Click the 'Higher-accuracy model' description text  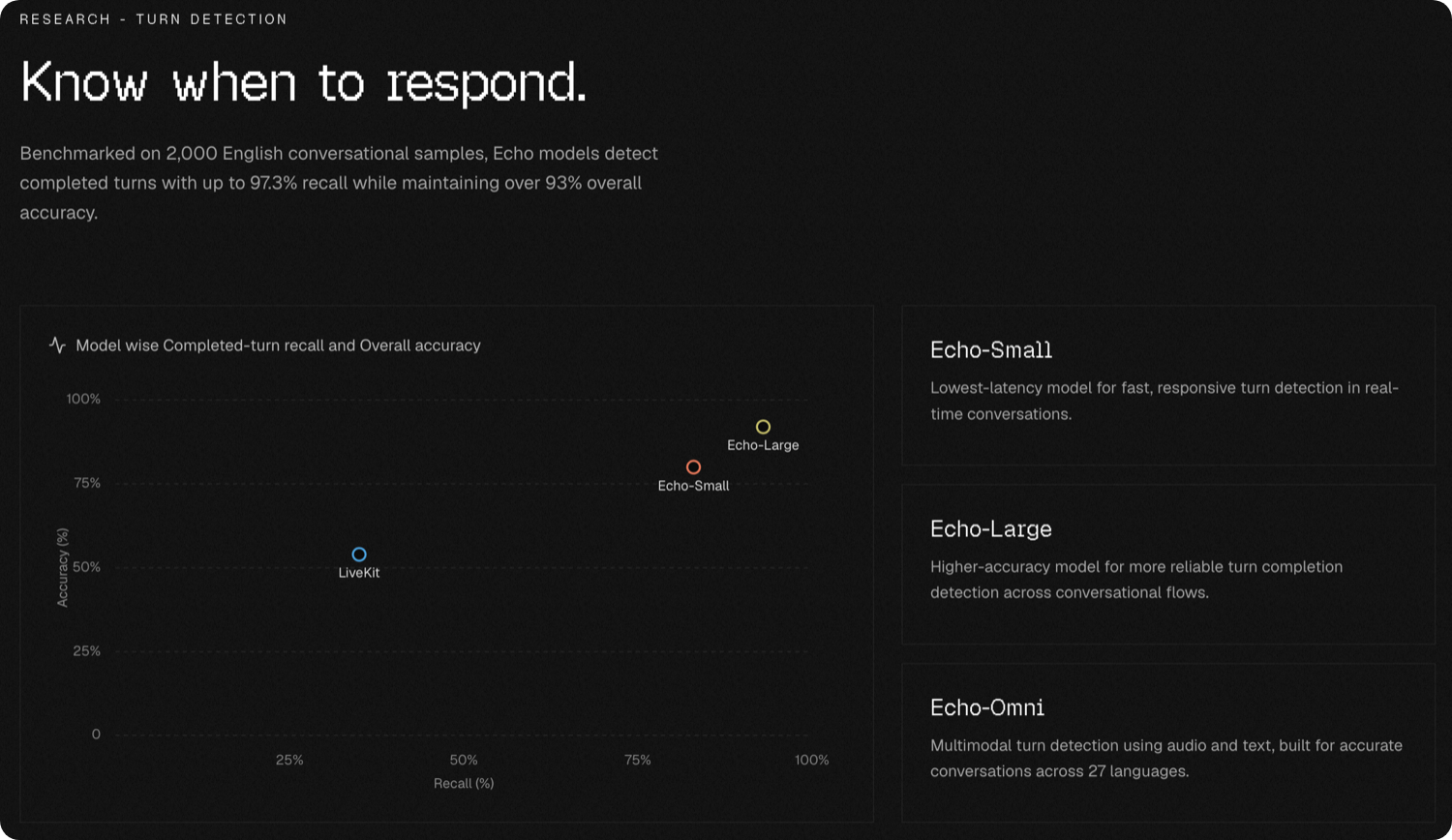coord(1136,580)
